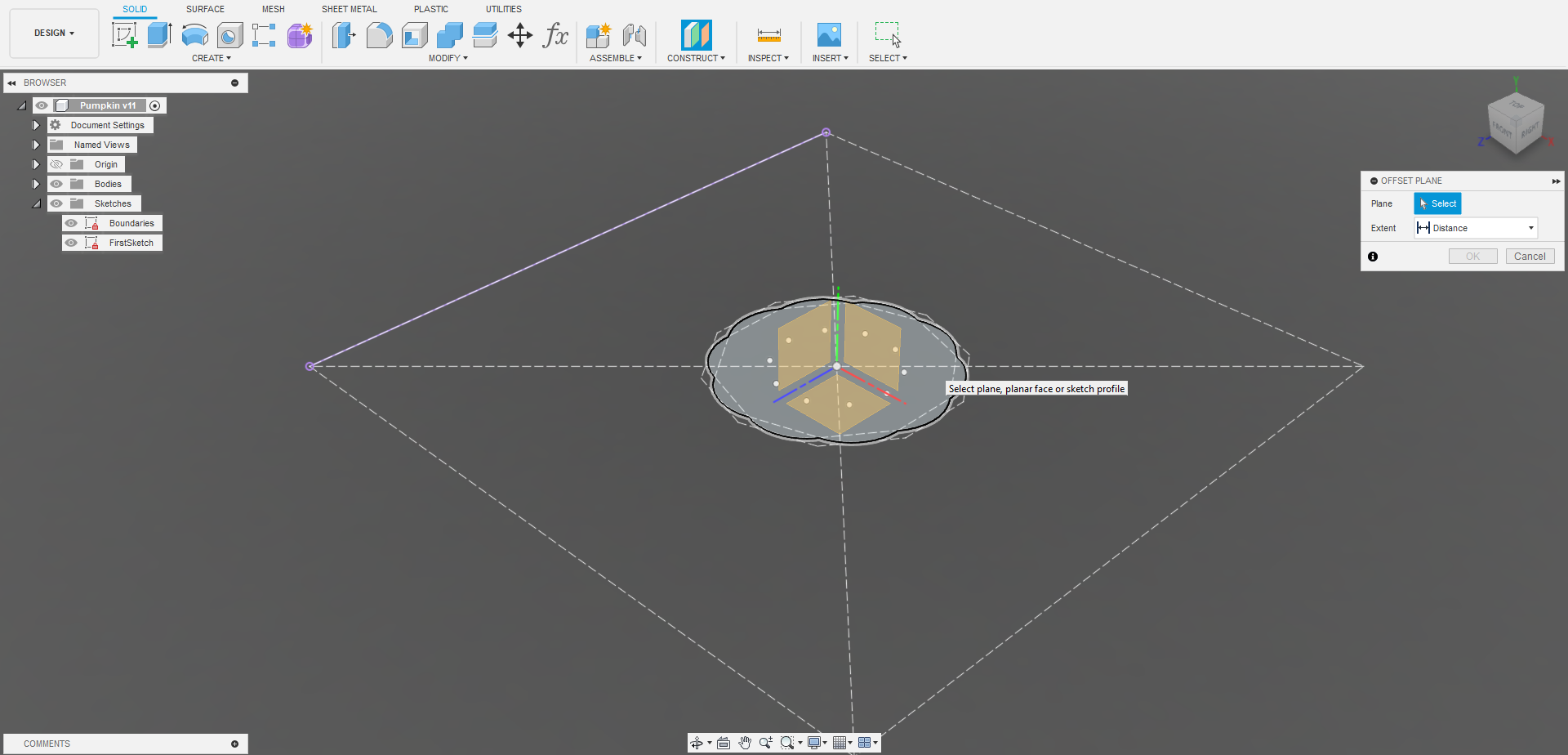Select the Joint tool

click(635, 35)
